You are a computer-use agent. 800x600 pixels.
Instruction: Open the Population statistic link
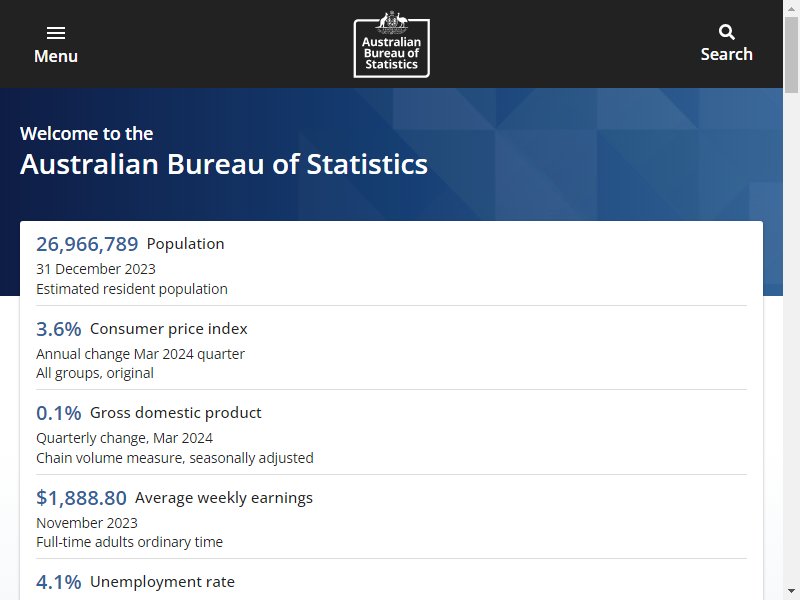tap(185, 244)
